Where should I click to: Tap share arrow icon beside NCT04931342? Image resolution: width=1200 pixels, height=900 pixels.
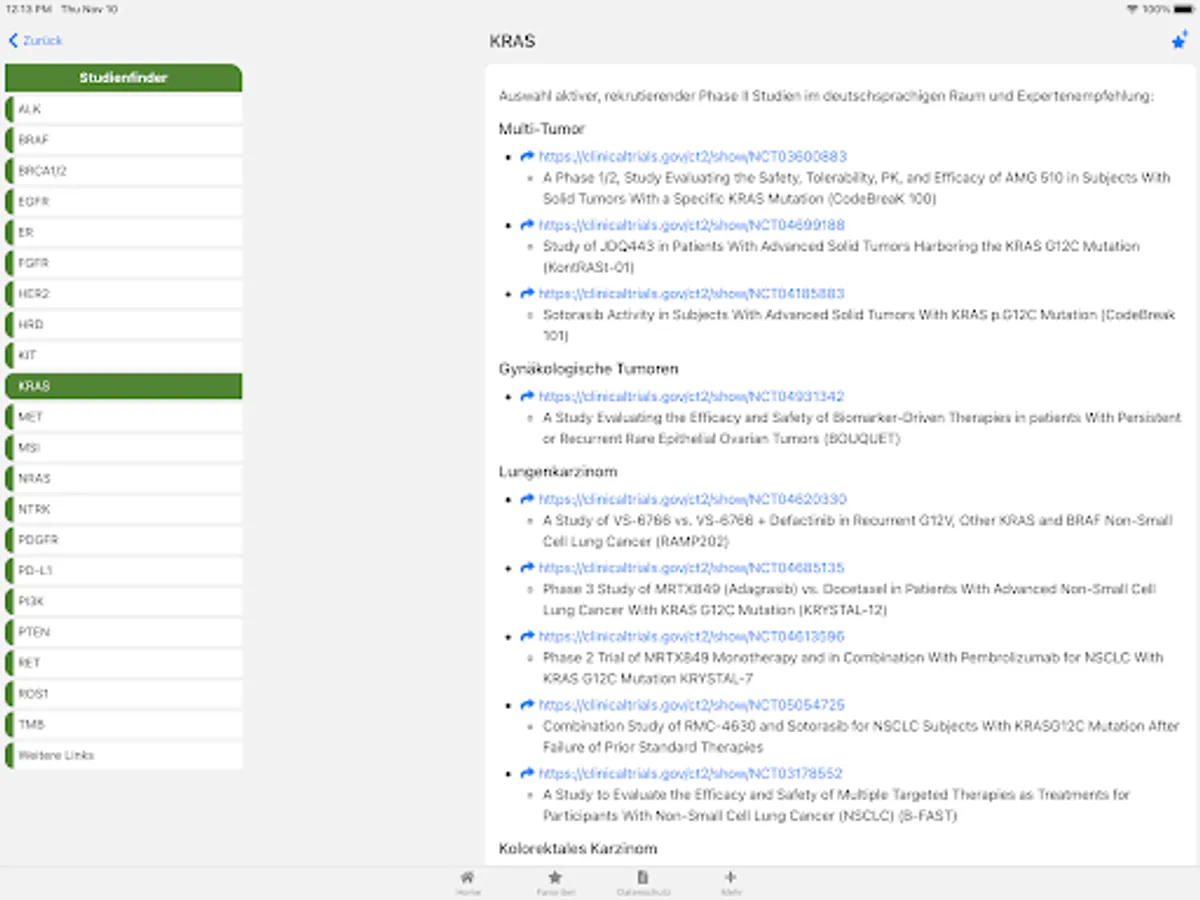(527, 397)
